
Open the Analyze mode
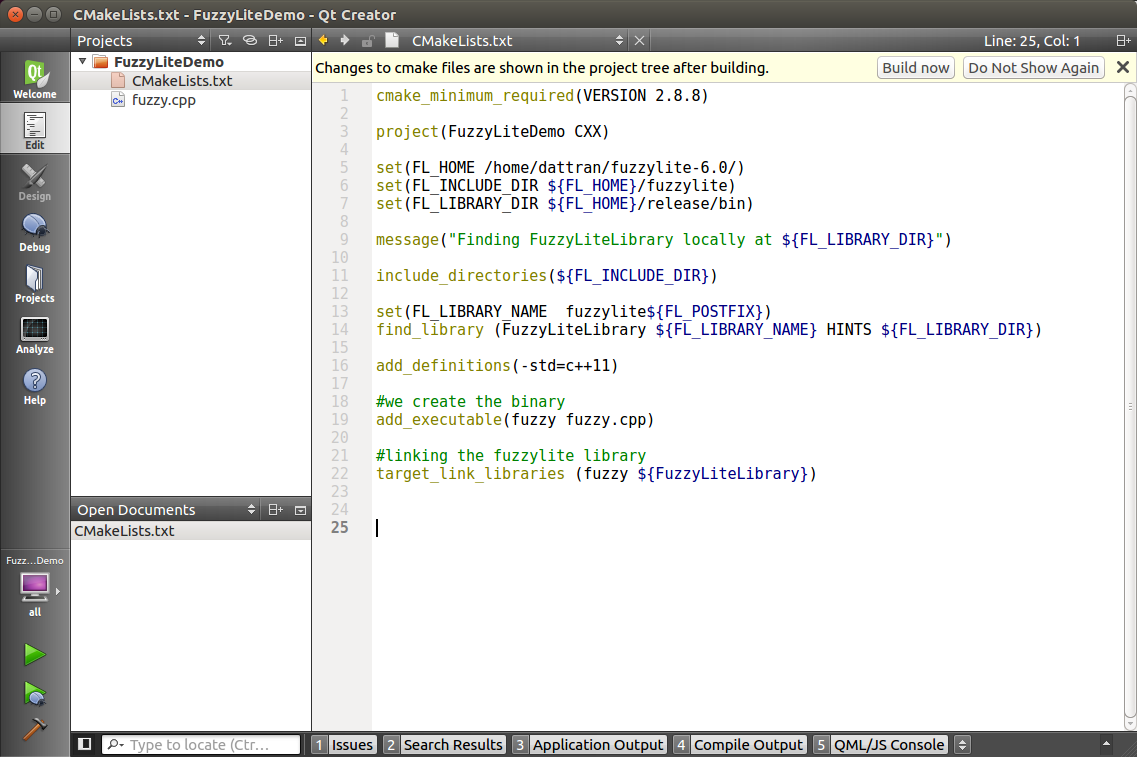tap(35, 335)
